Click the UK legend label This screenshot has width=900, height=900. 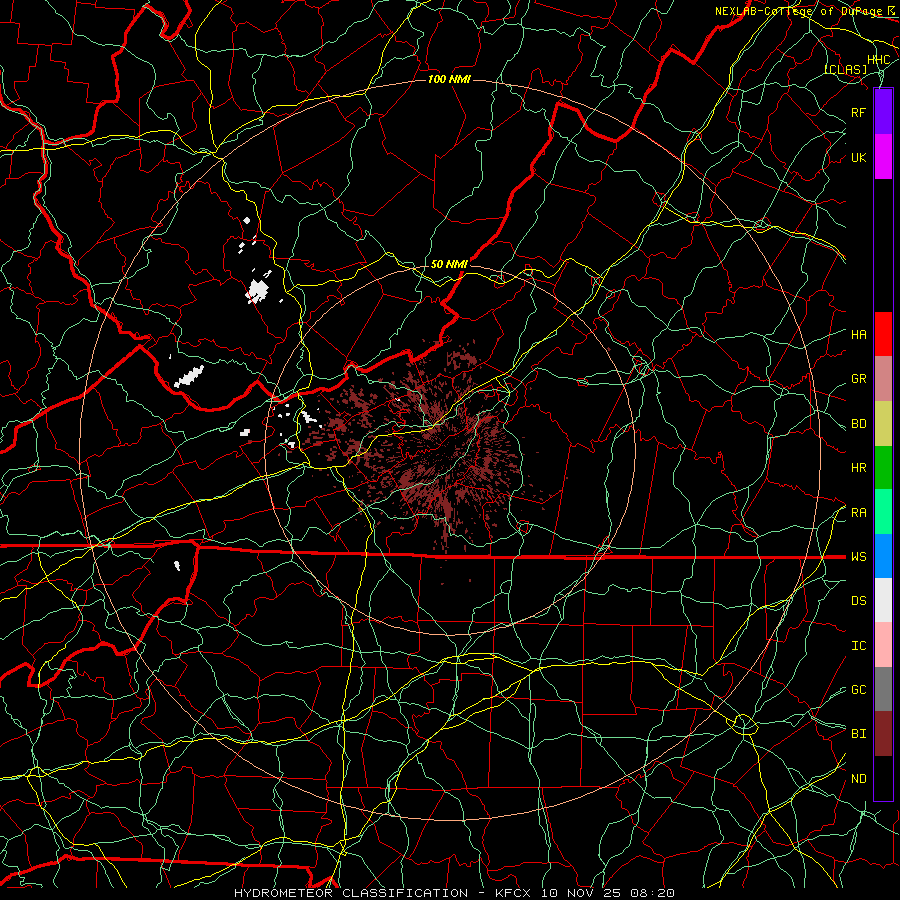859,157
